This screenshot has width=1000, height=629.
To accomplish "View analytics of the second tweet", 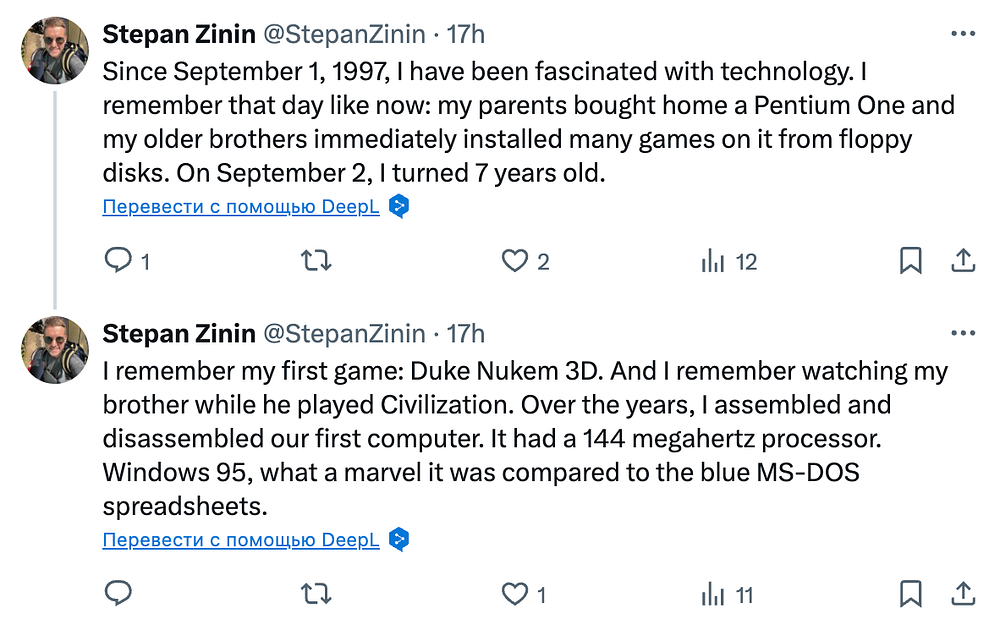I will click(713, 595).
